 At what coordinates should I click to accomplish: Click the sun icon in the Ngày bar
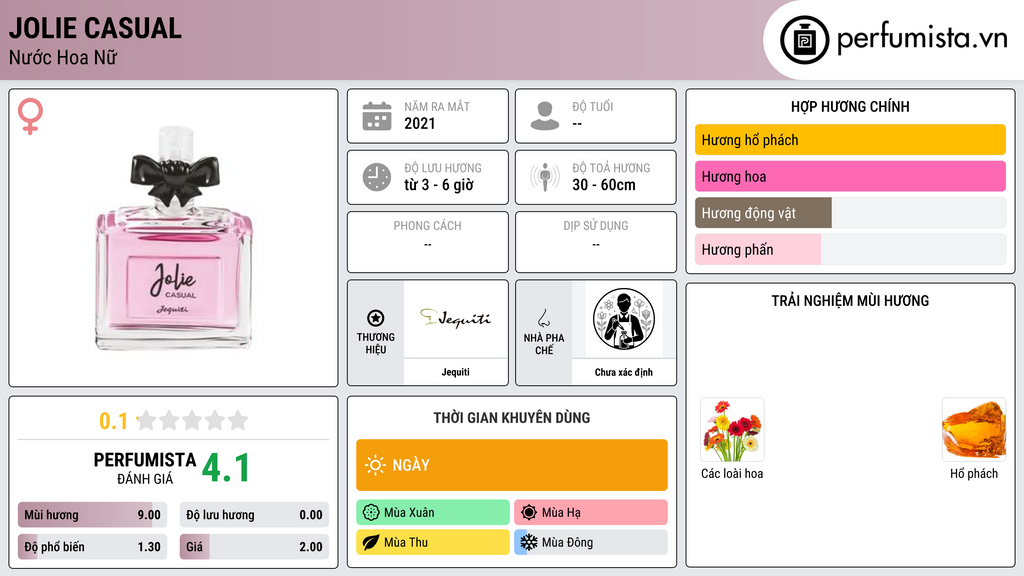tap(375, 465)
